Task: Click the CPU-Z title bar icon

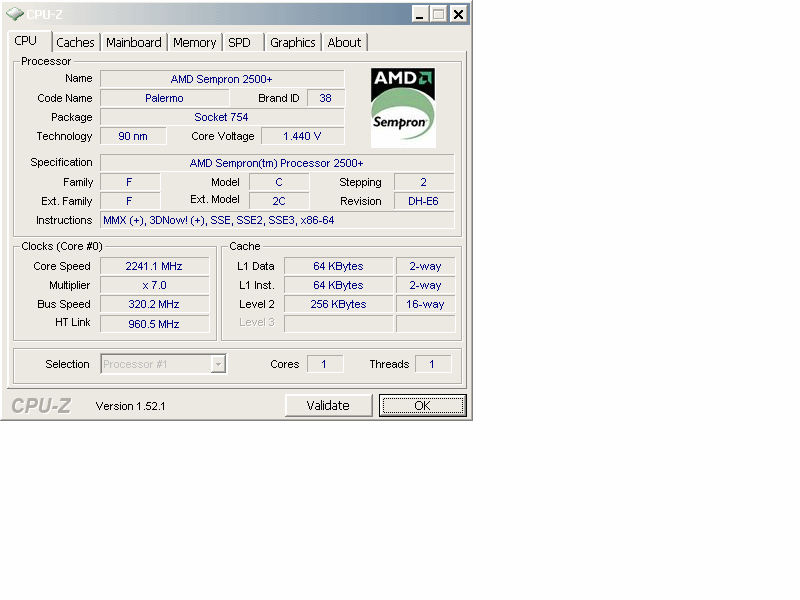Action: (15, 14)
